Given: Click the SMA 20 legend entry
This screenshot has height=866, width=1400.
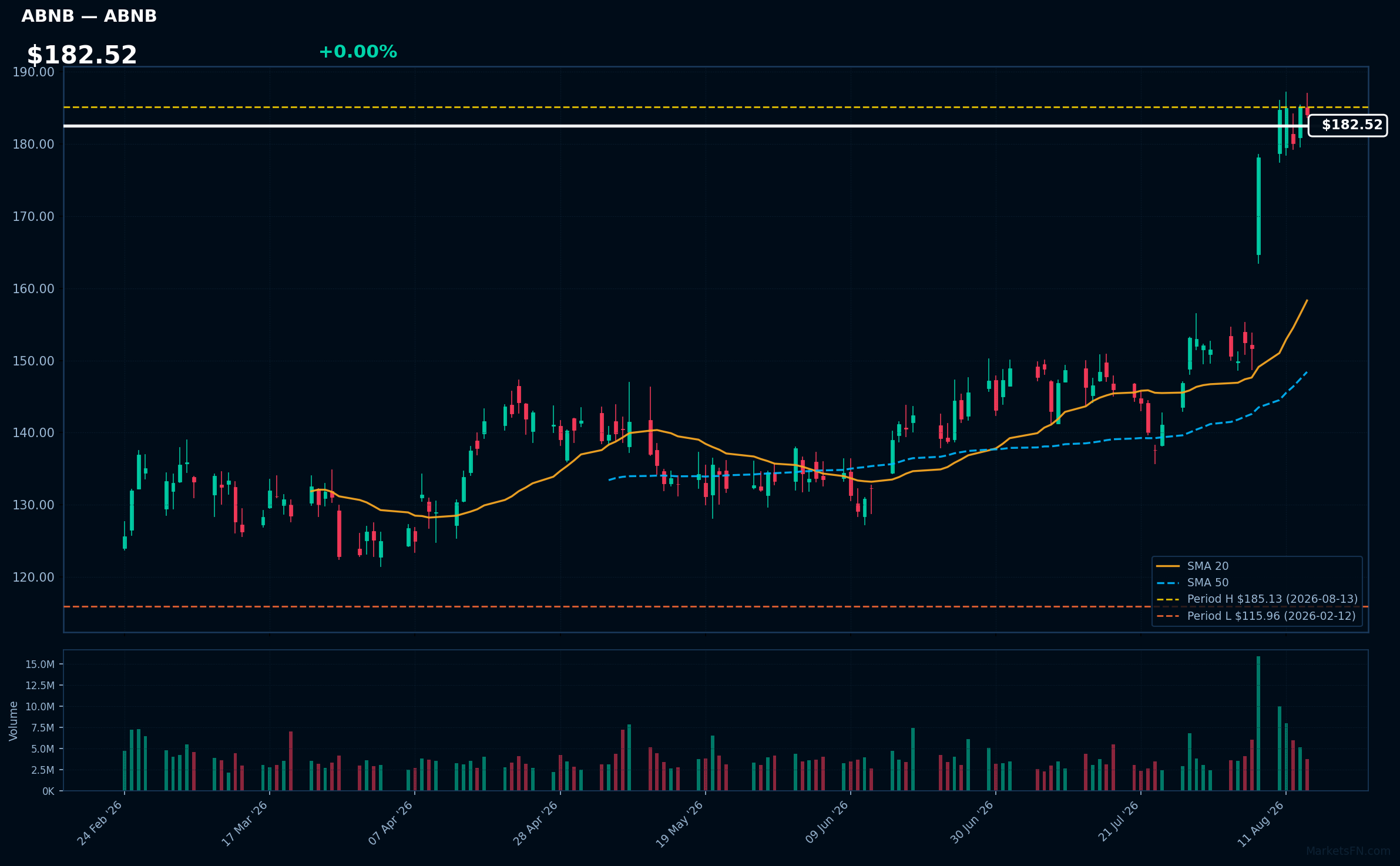Looking at the screenshot, I should pos(1193,566).
